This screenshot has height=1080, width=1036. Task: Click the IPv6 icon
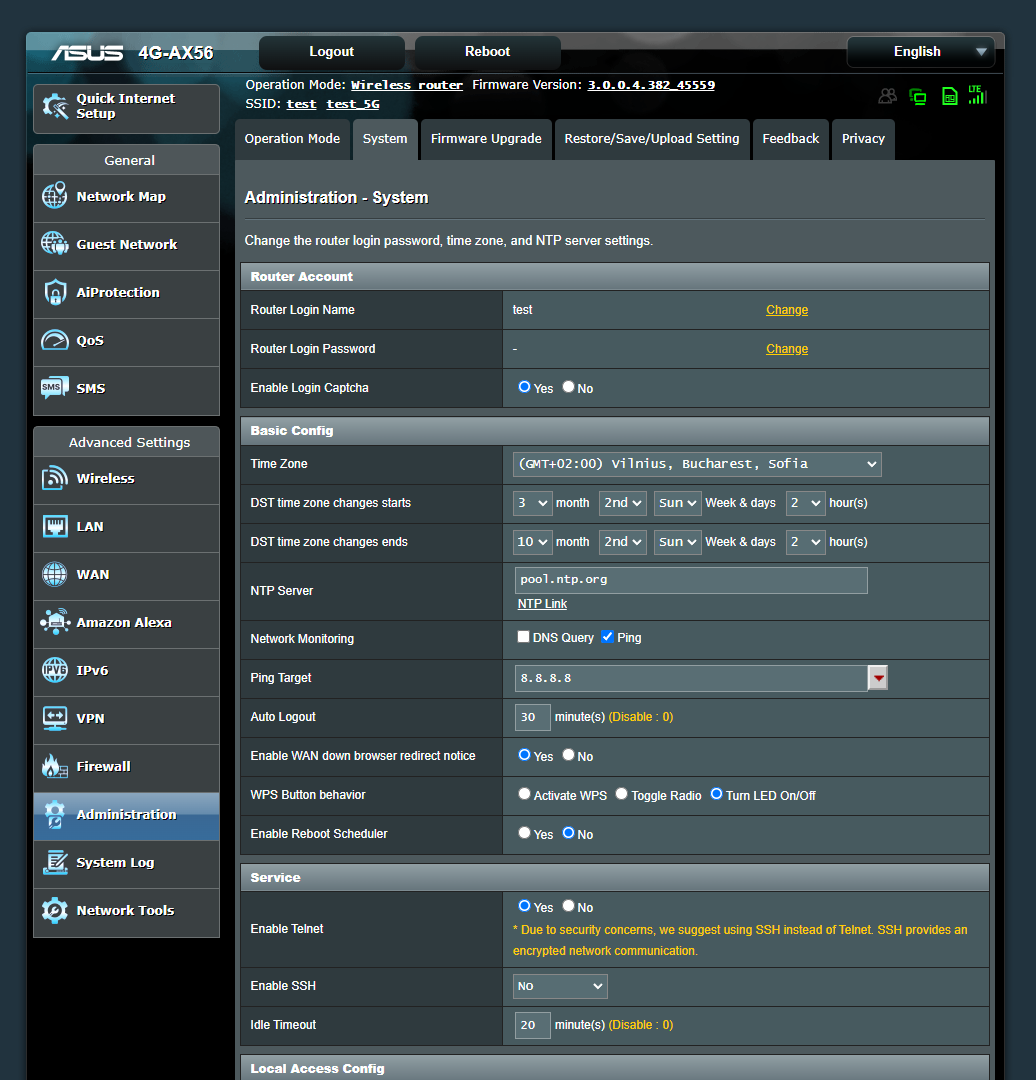54,670
